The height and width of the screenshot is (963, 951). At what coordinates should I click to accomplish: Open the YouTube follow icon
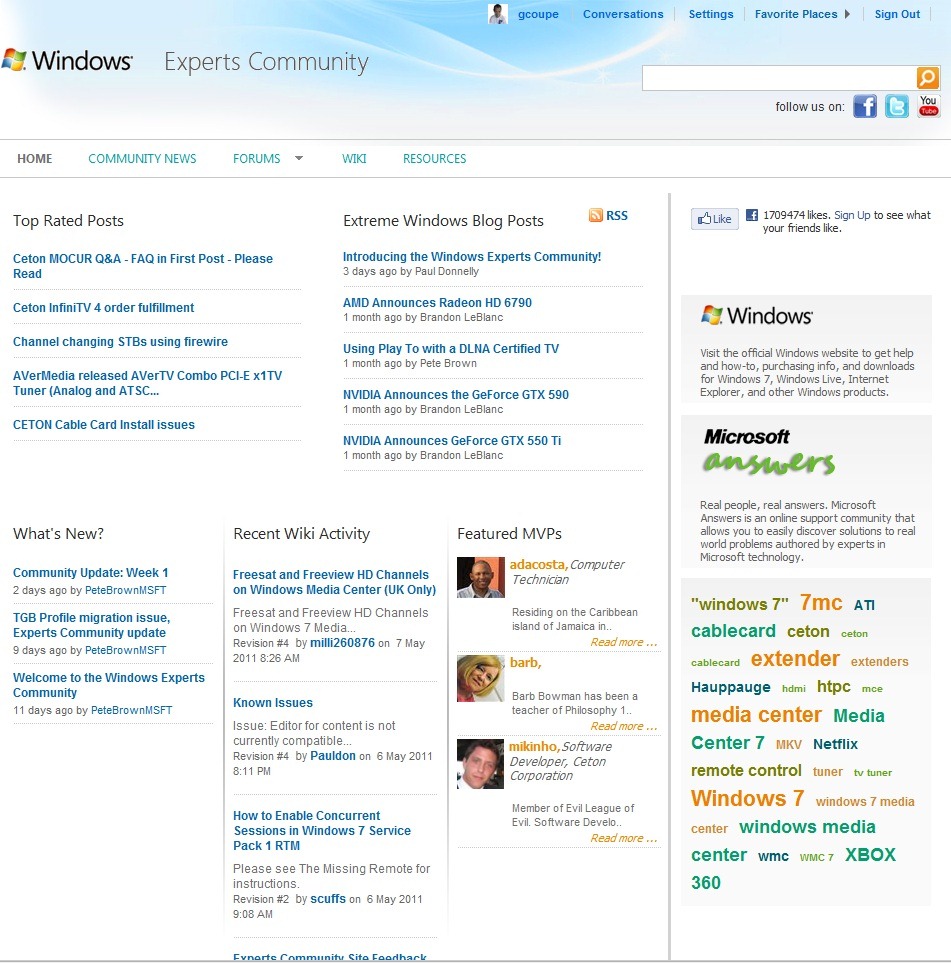(x=929, y=106)
